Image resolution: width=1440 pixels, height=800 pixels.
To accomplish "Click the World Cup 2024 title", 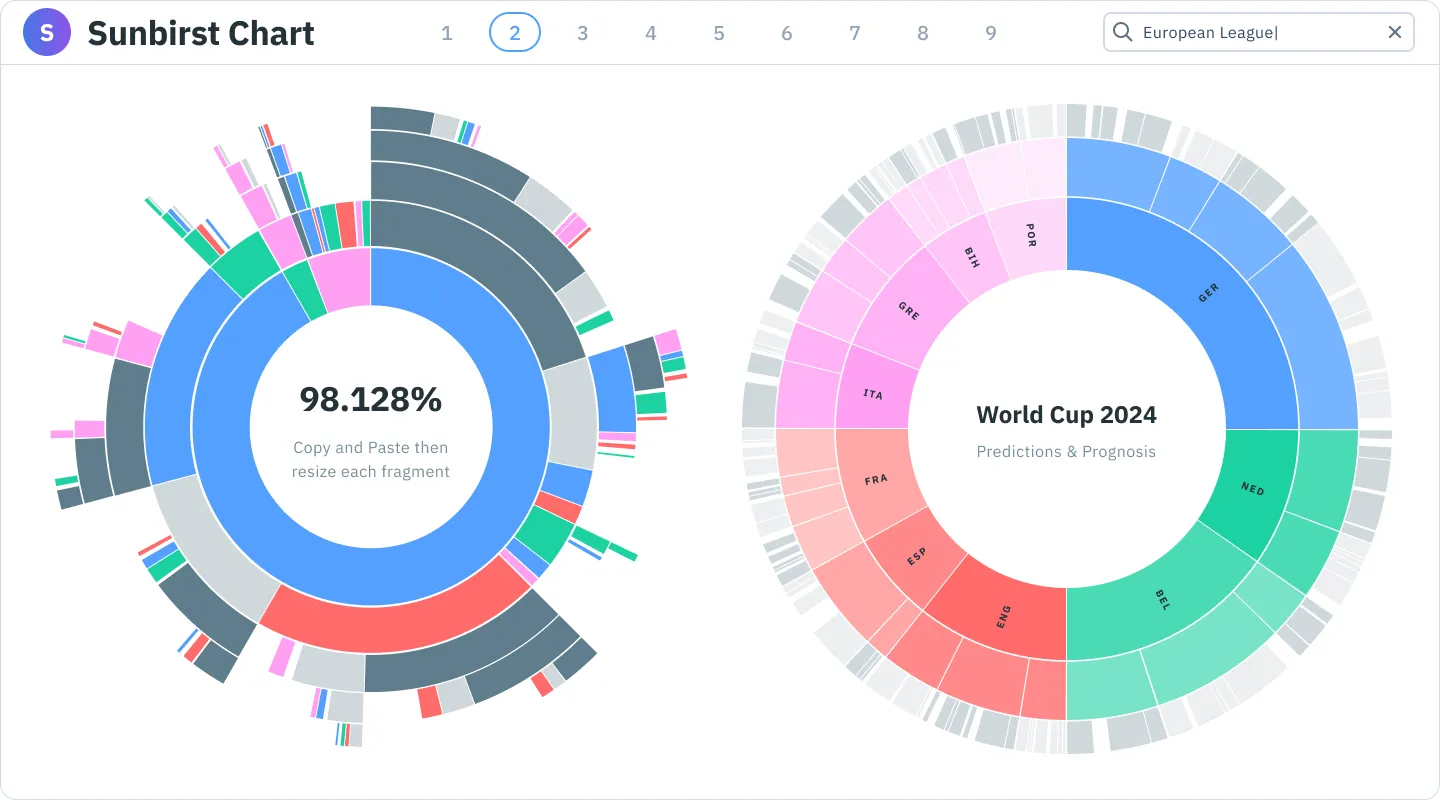I will point(1066,414).
